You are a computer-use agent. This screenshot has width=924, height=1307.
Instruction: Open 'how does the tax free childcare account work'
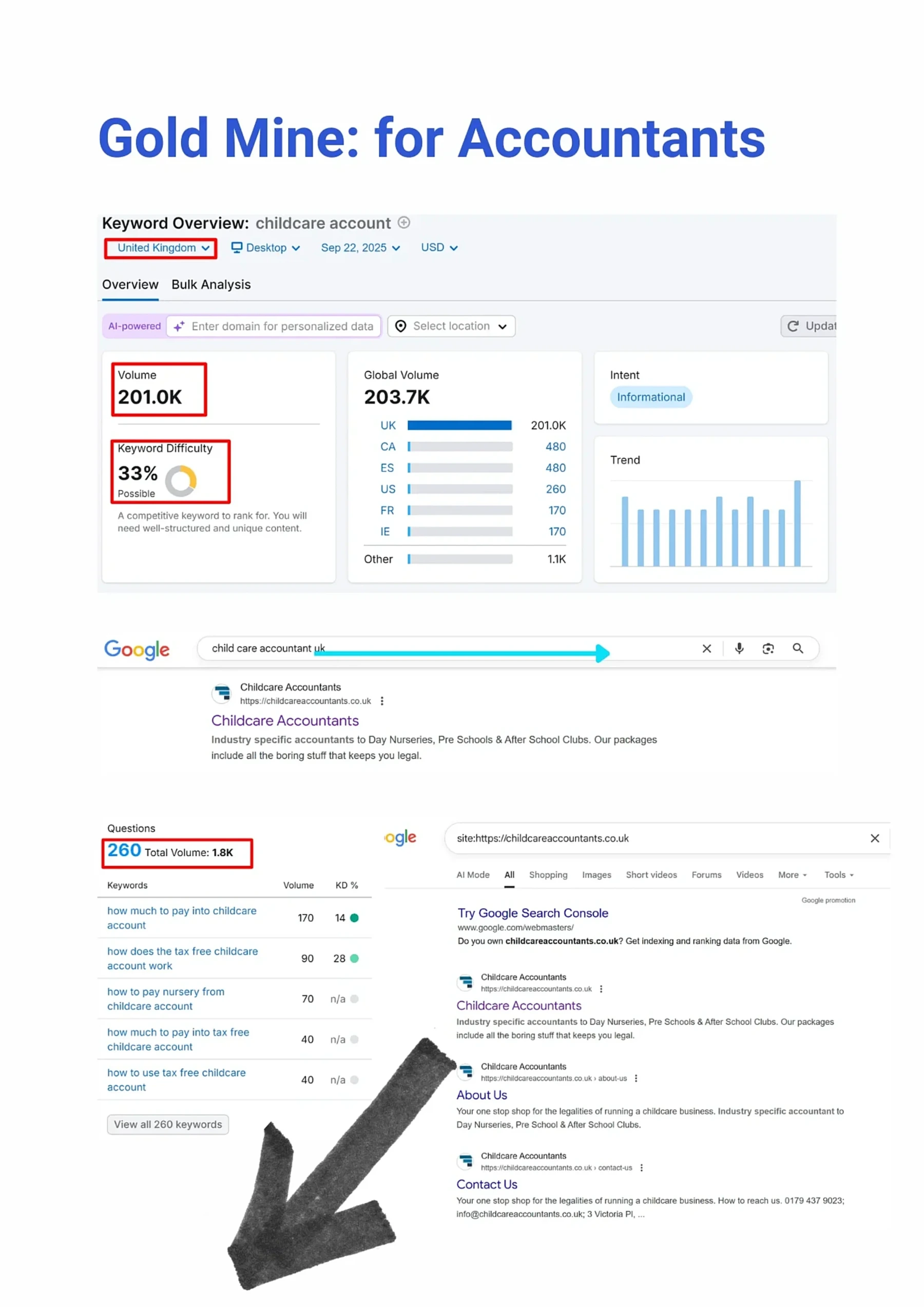[182, 958]
